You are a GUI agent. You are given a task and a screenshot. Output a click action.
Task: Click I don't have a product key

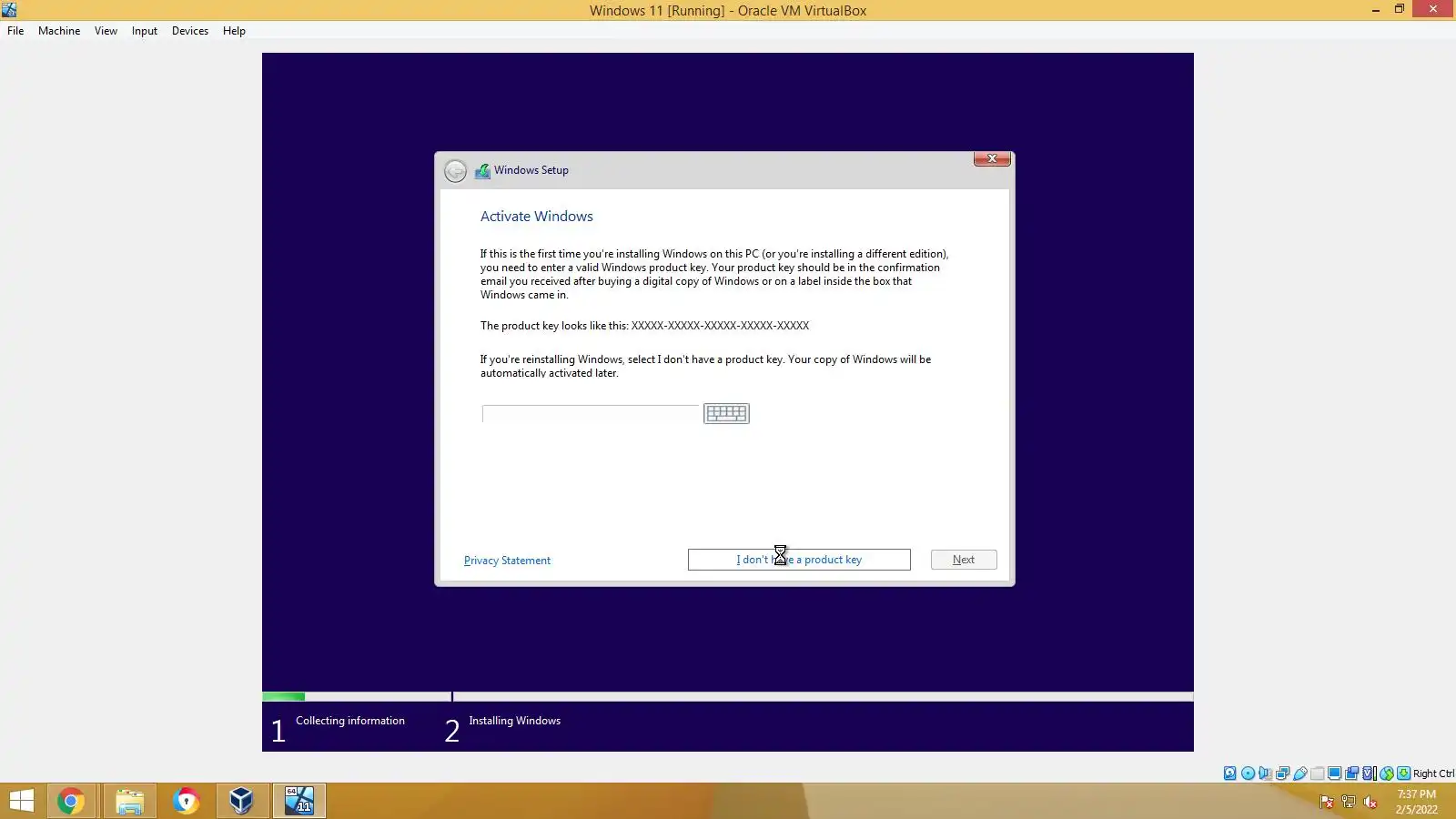799,560
